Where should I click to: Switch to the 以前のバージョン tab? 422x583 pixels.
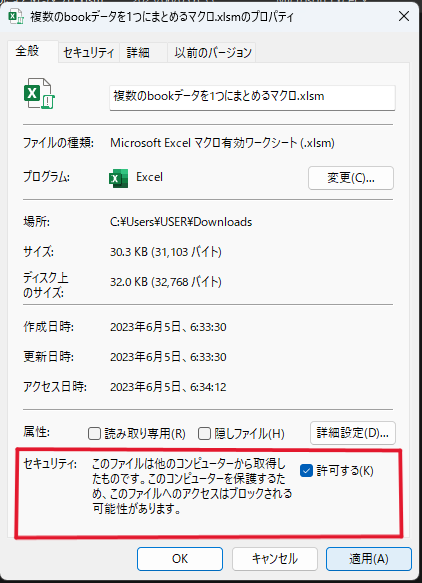[213, 52]
